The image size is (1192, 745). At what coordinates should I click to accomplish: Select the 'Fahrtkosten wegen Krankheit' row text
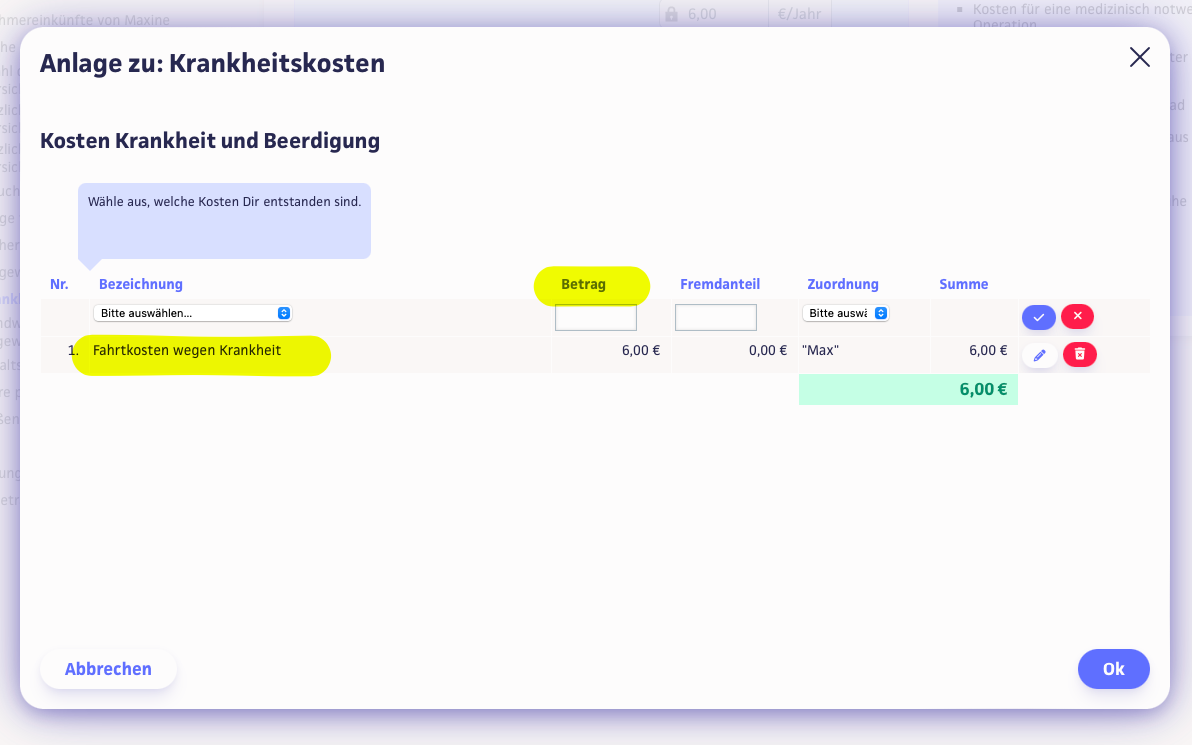[187, 351]
